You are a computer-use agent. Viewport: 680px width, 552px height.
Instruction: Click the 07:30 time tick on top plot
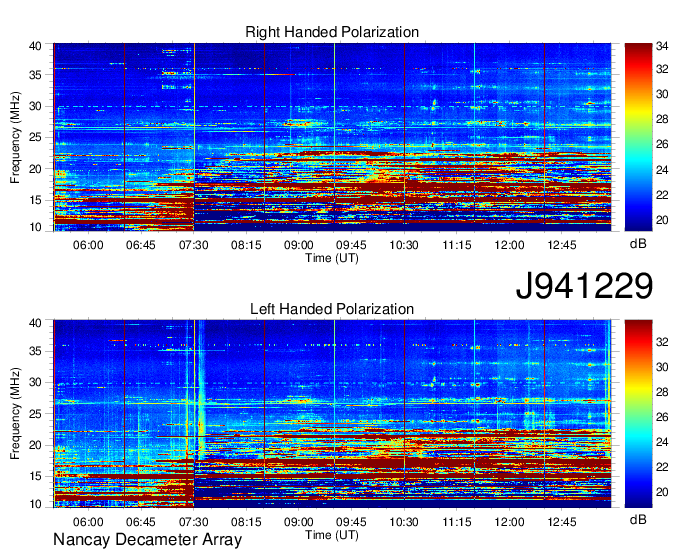click(x=193, y=245)
